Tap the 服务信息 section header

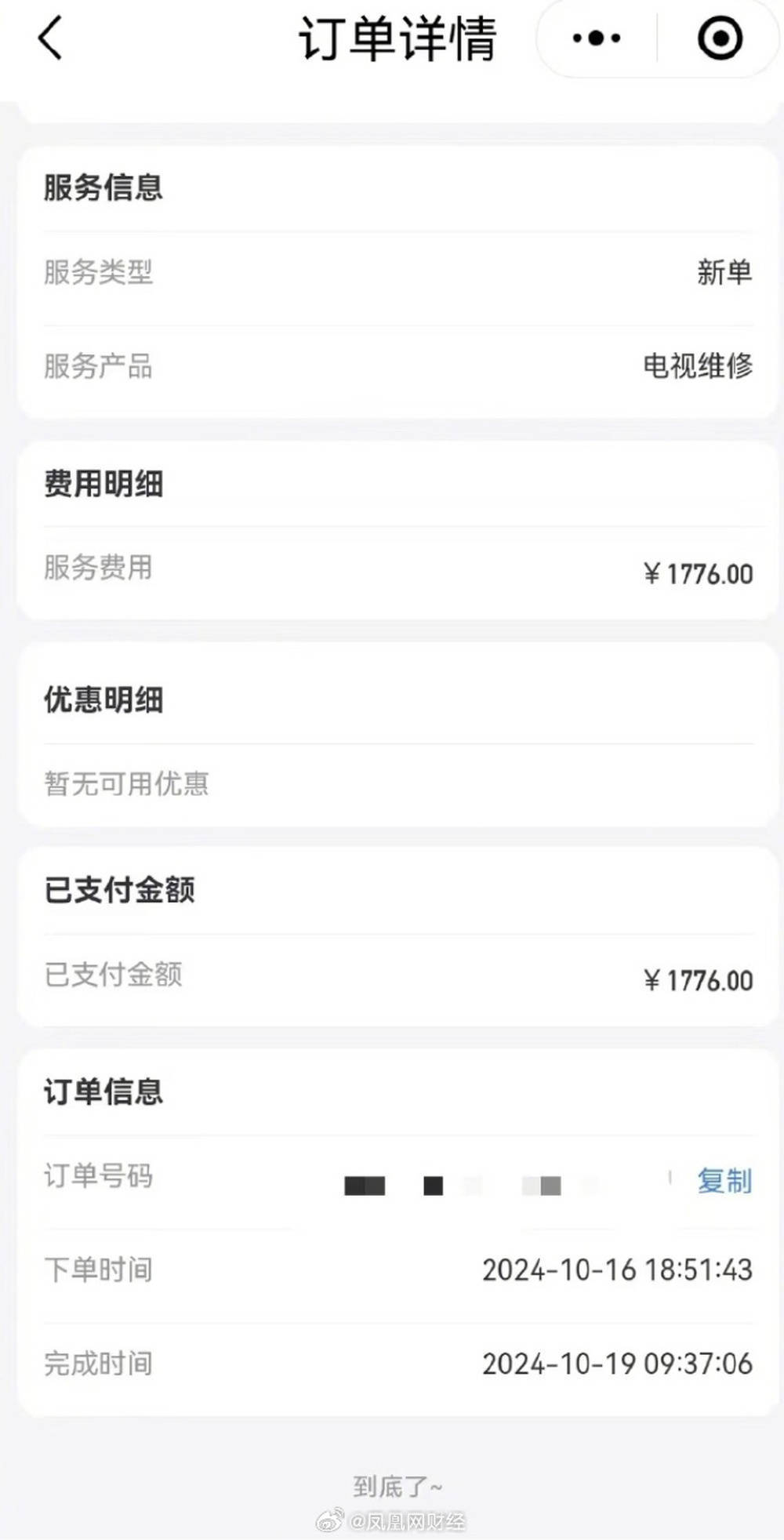103,188
